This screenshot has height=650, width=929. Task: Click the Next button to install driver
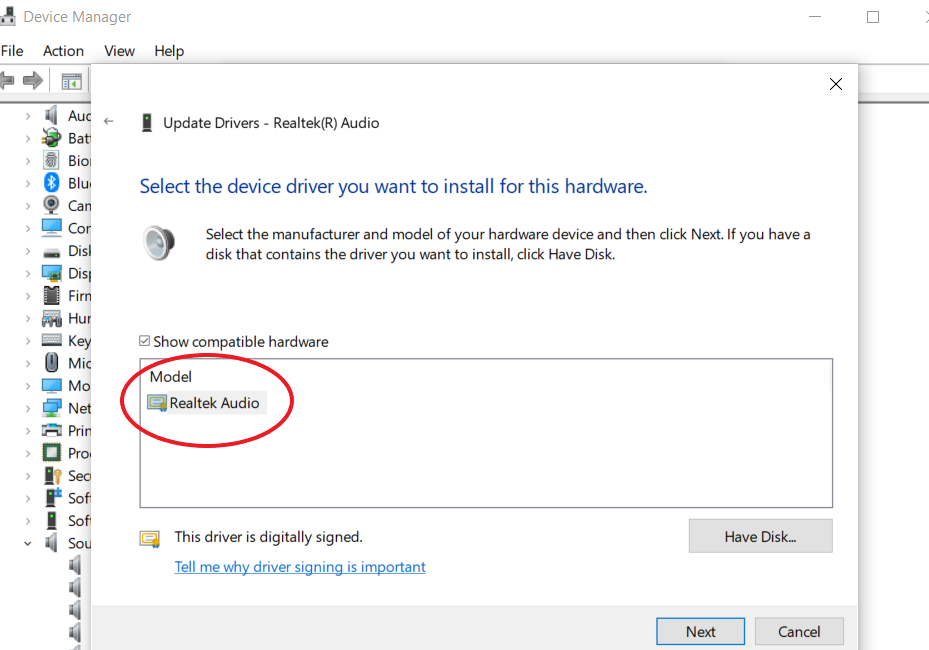(x=700, y=631)
